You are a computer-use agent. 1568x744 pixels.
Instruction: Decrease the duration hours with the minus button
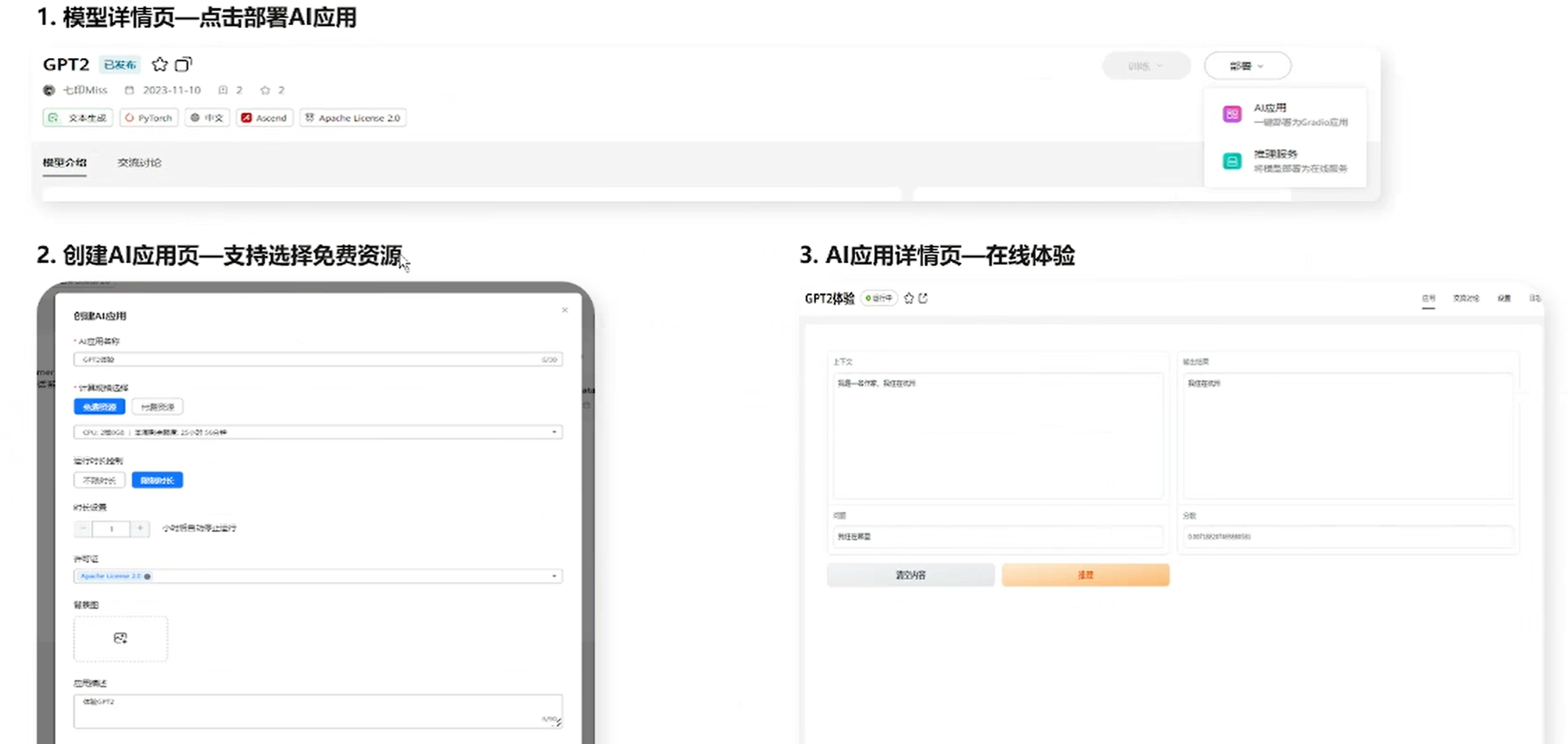[x=83, y=529]
